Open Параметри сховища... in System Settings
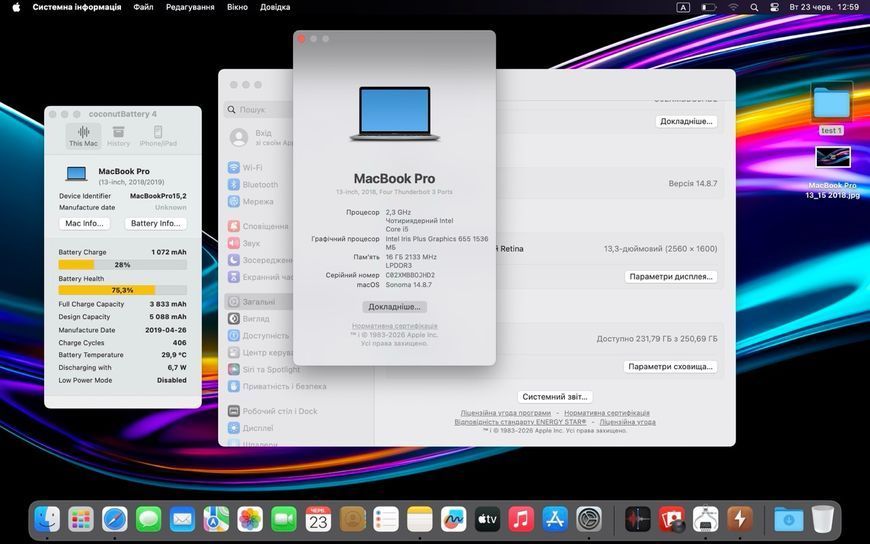The width and height of the screenshot is (870, 544). click(x=670, y=366)
